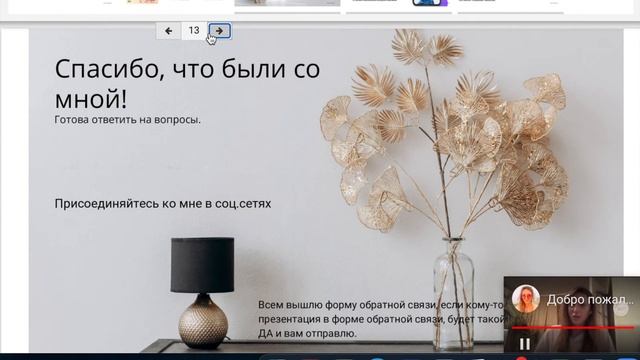The image size is (640, 360).
Task: Select the line 'Присоединяйтесь ко мне в соц.сетях'
Action: click(x=163, y=204)
